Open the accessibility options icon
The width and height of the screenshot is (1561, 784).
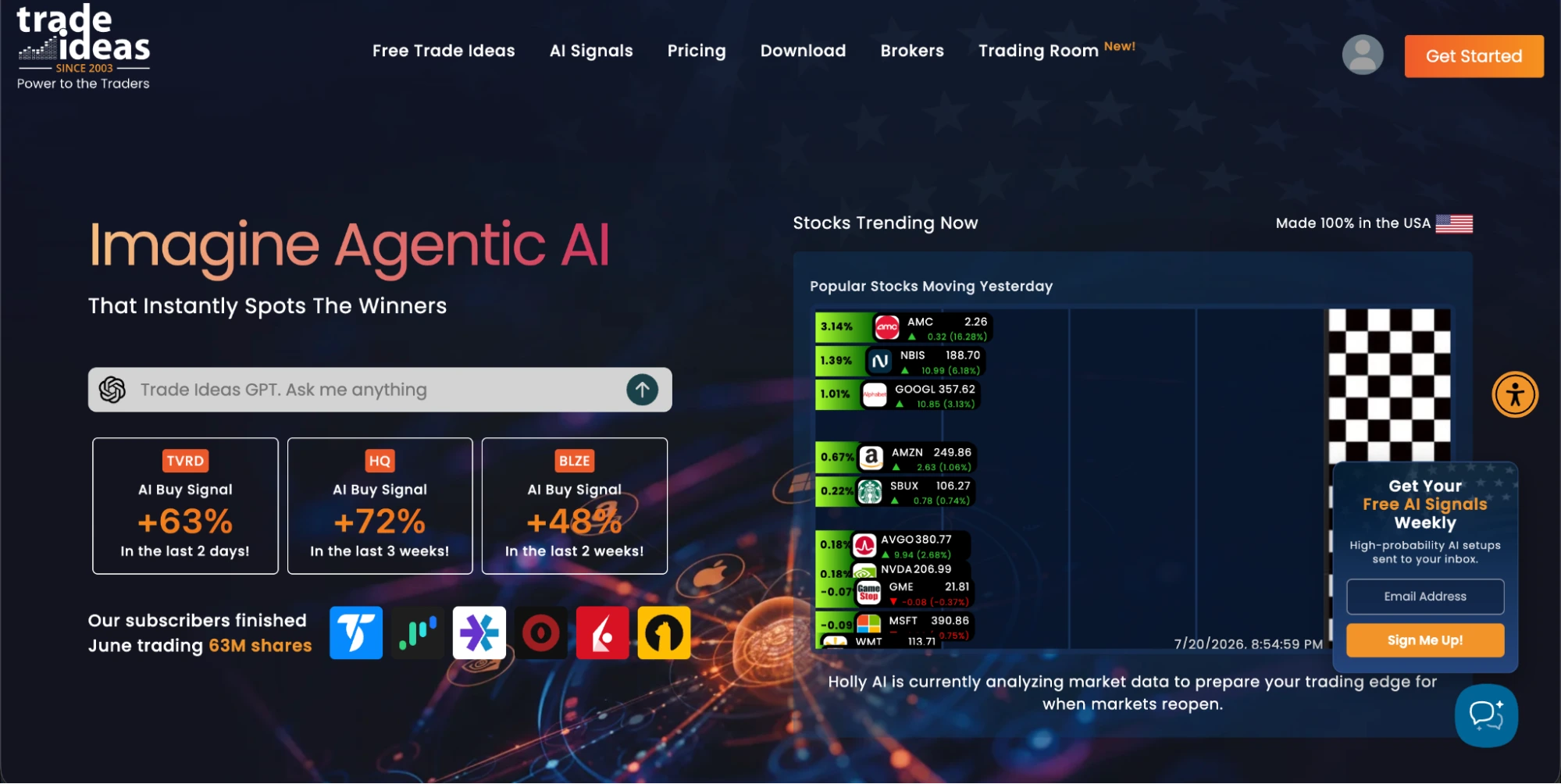(x=1515, y=394)
